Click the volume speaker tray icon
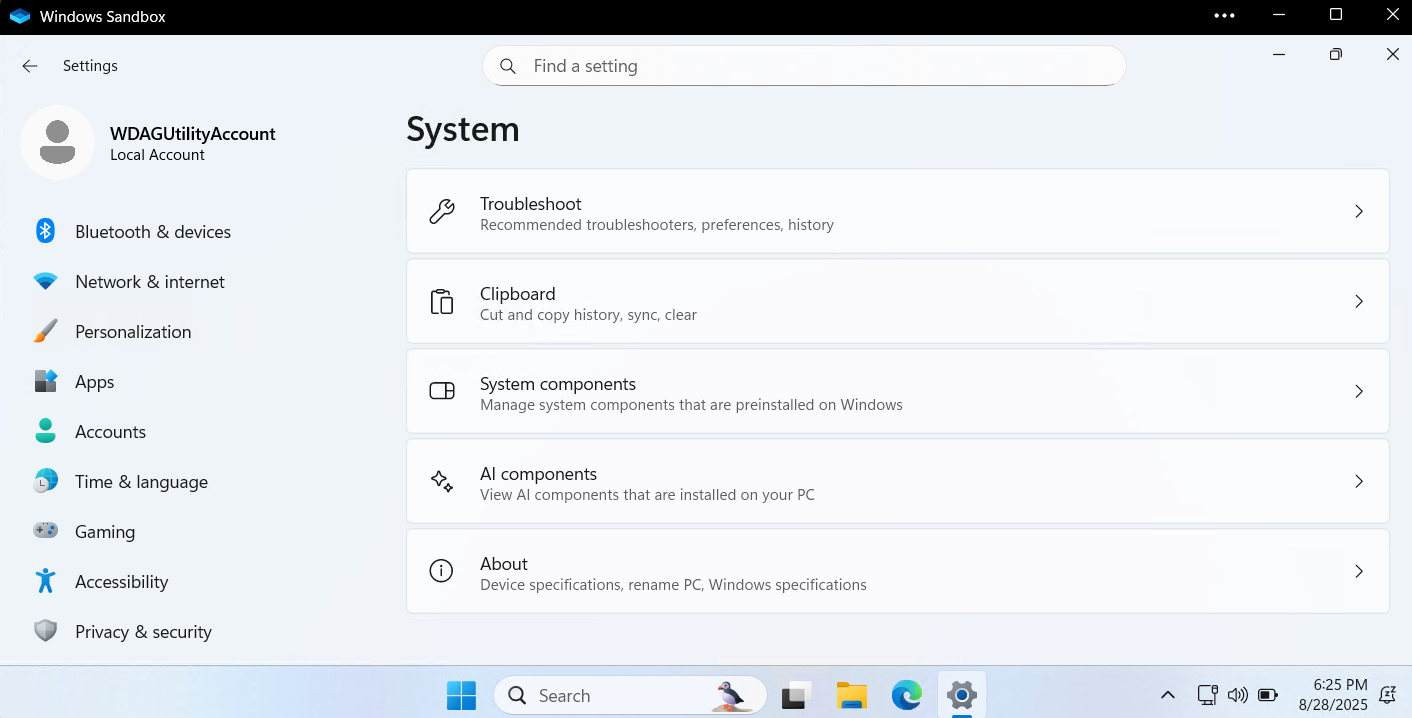Viewport: 1412px width, 718px height. (1237, 695)
